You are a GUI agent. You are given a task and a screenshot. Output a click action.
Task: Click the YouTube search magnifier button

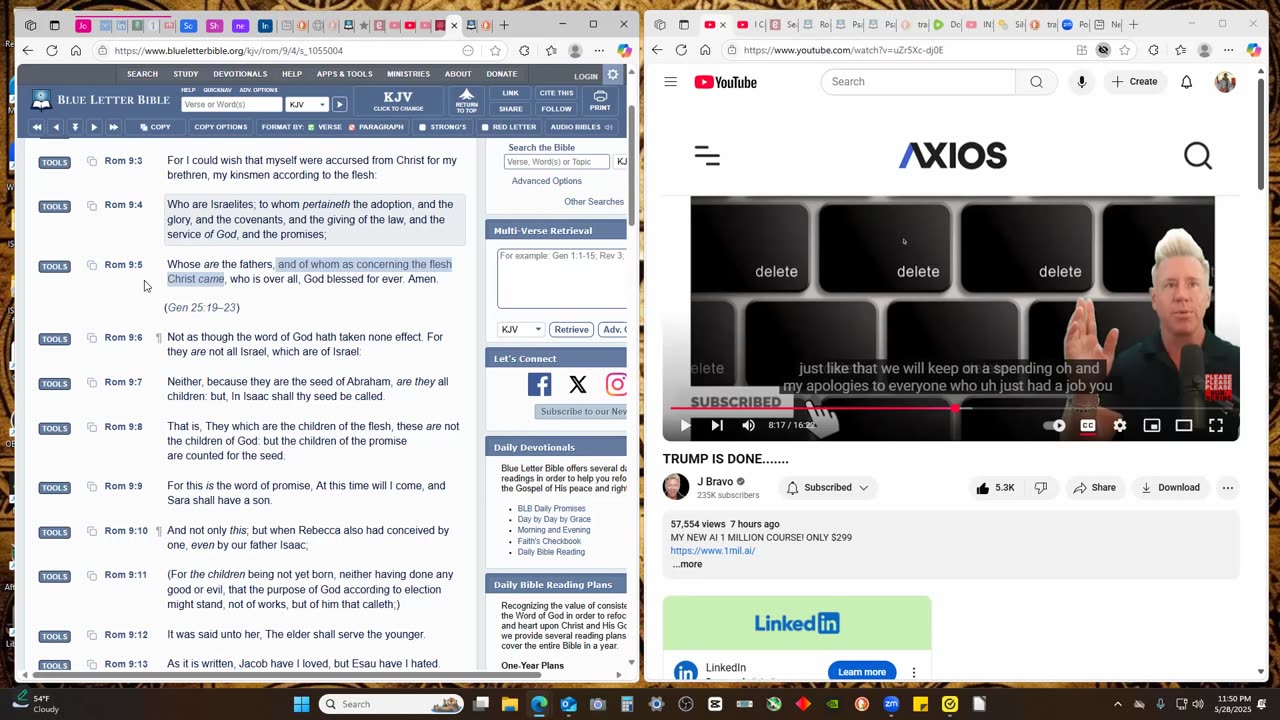tap(1036, 82)
